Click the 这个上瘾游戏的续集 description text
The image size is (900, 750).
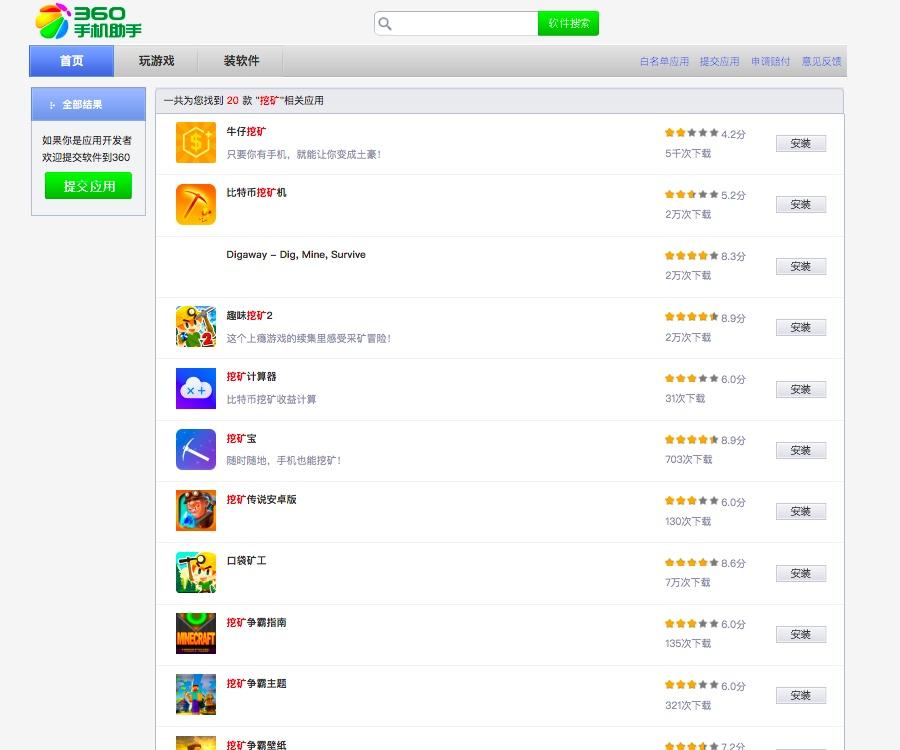tap(309, 338)
